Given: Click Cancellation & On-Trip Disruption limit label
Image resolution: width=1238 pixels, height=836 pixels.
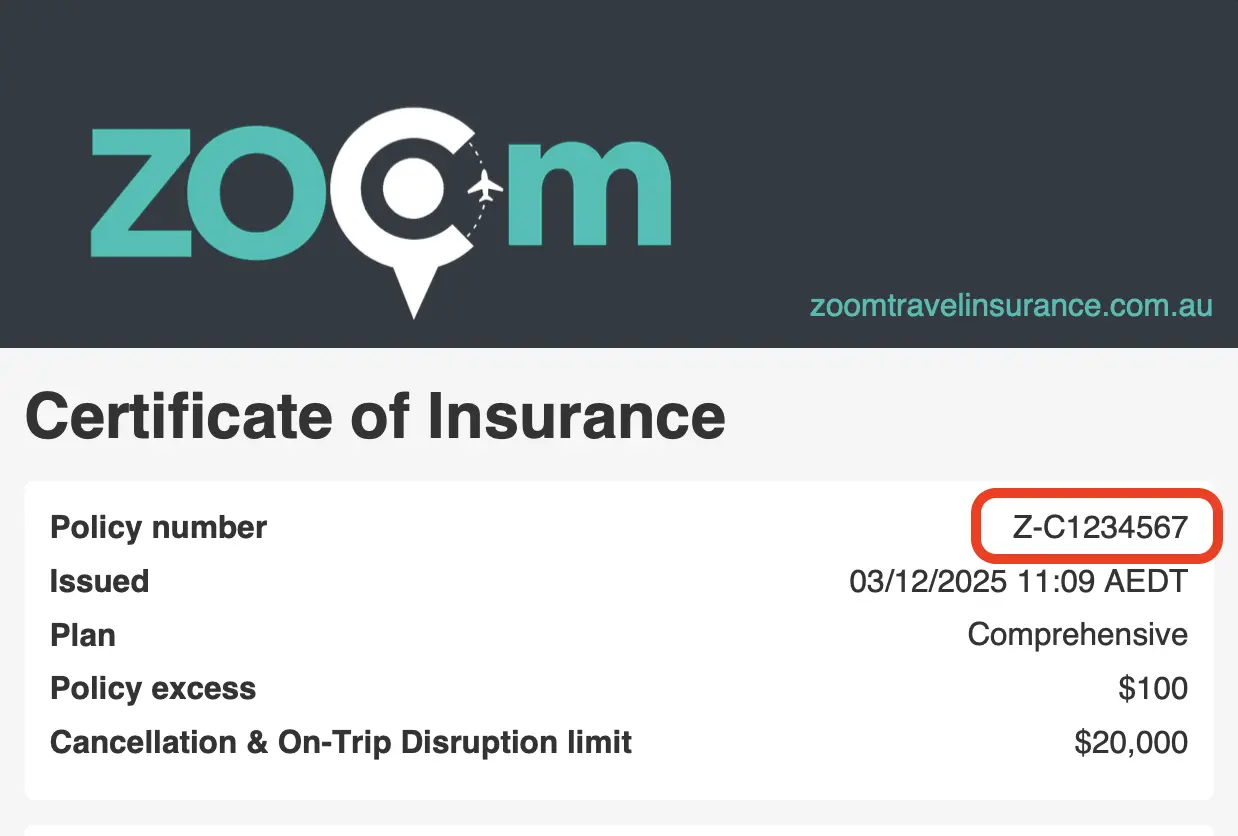Looking at the screenshot, I should [340, 743].
